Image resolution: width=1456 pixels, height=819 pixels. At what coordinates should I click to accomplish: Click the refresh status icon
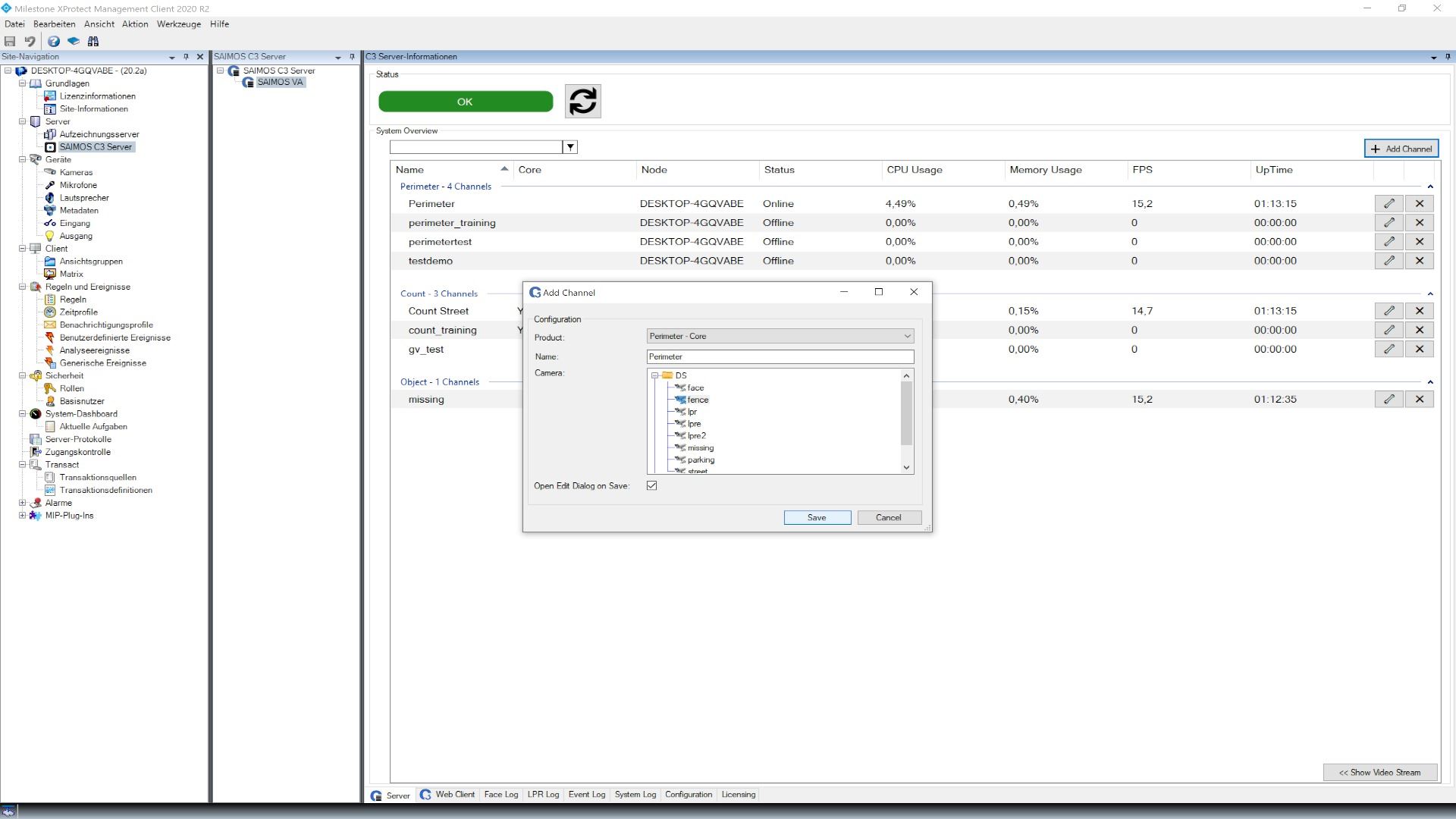(582, 101)
